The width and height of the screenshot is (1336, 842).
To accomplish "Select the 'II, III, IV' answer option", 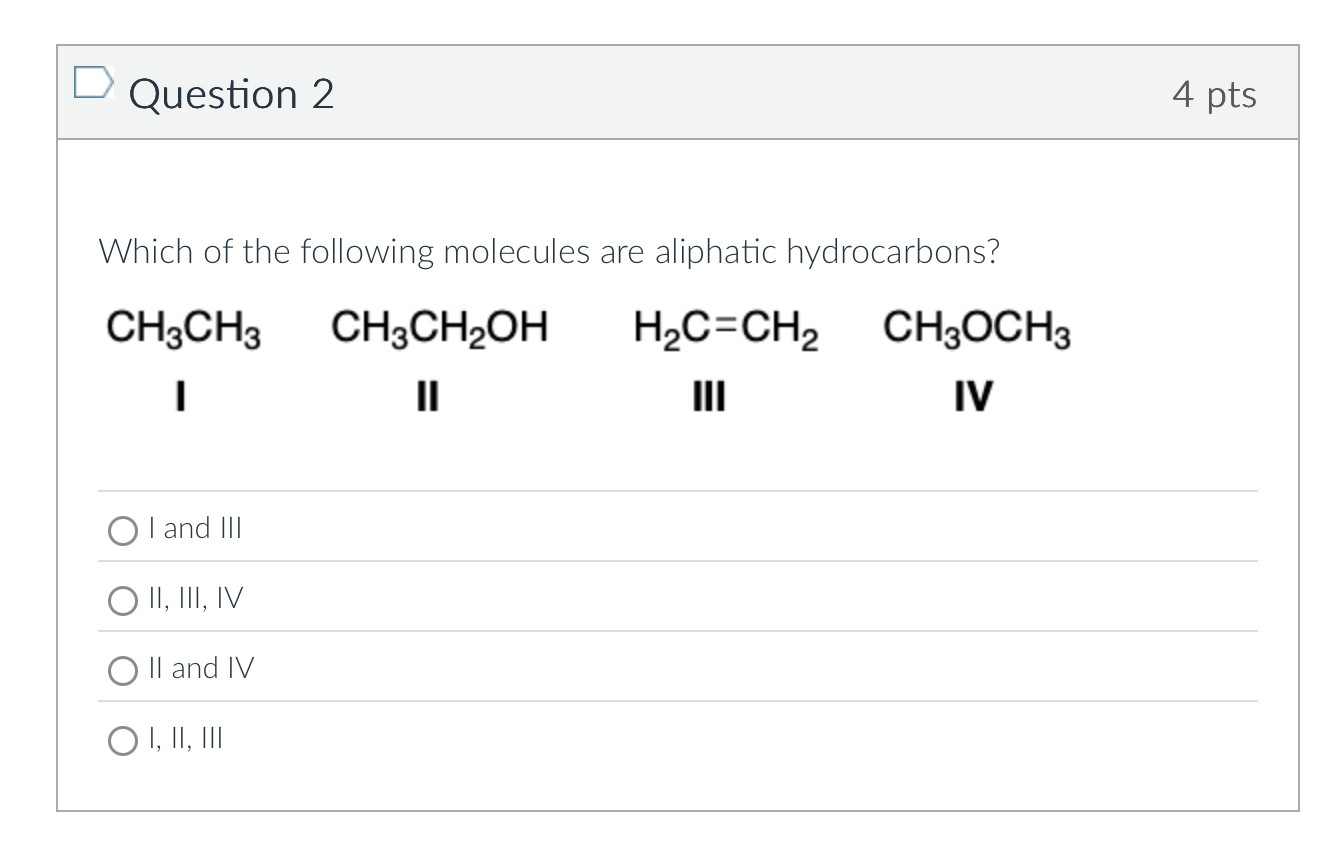I will [x=122, y=600].
